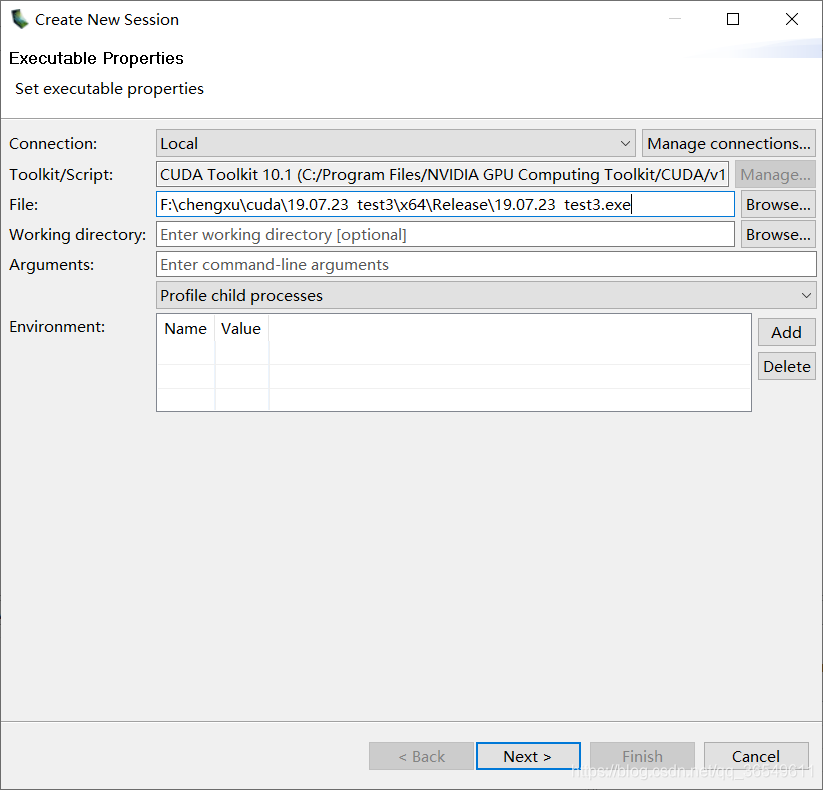Click the Name column header in Environment table
The height and width of the screenshot is (790, 823).
point(185,329)
